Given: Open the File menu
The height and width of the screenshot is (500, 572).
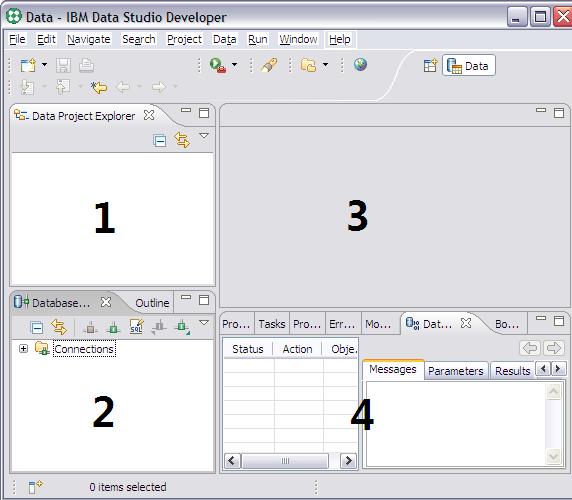Looking at the screenshot, I should 17,39.
